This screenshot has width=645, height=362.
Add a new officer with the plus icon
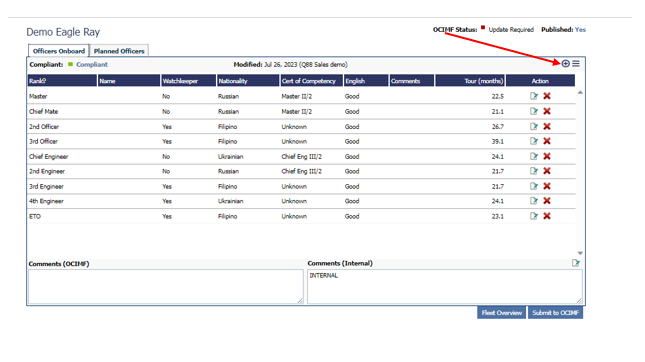tap(566, 63)
